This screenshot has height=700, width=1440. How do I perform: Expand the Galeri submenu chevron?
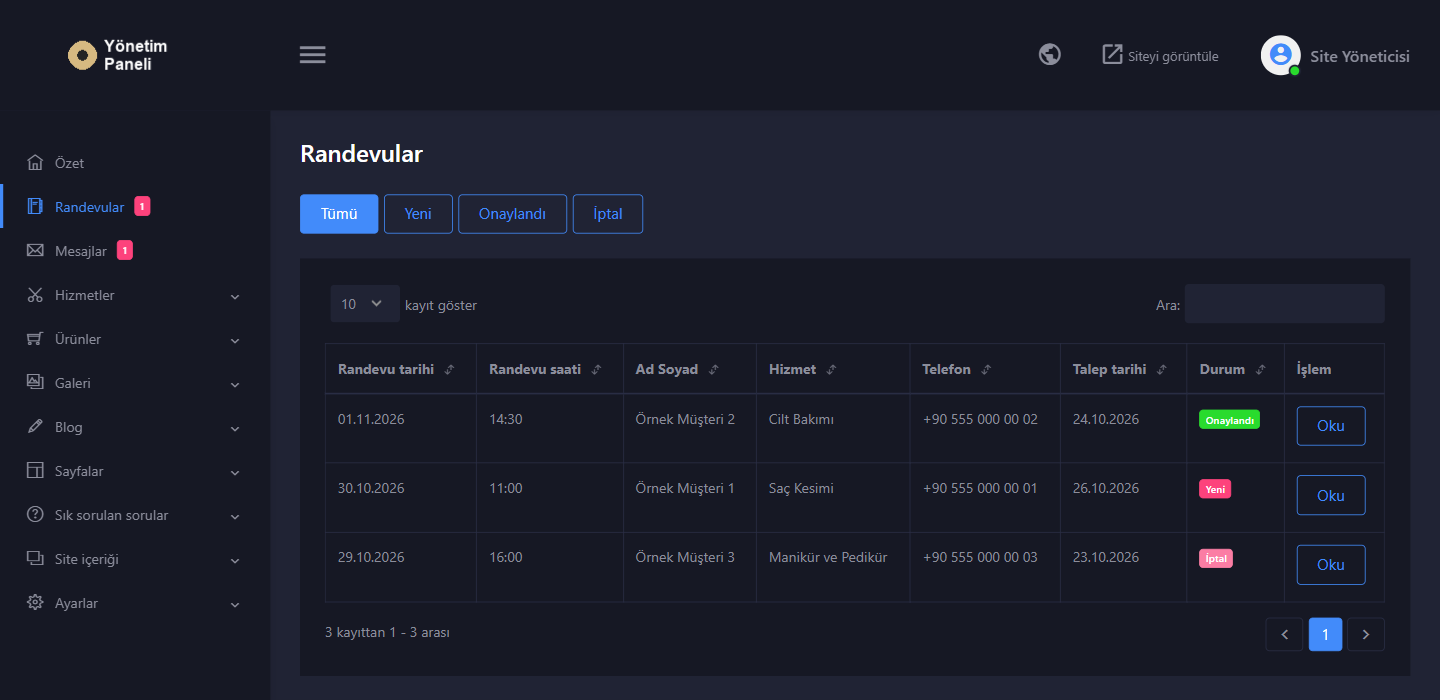[235, 384]
